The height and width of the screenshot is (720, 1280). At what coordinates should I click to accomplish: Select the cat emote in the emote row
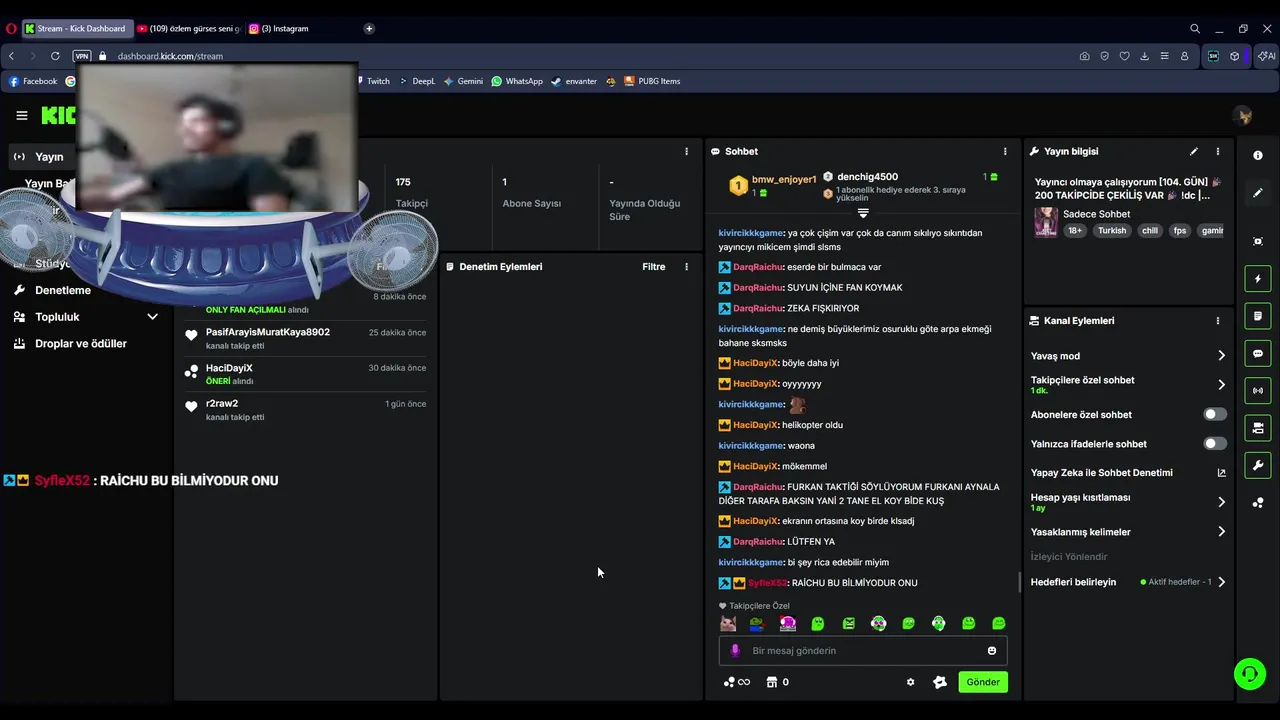pos(728,623)
